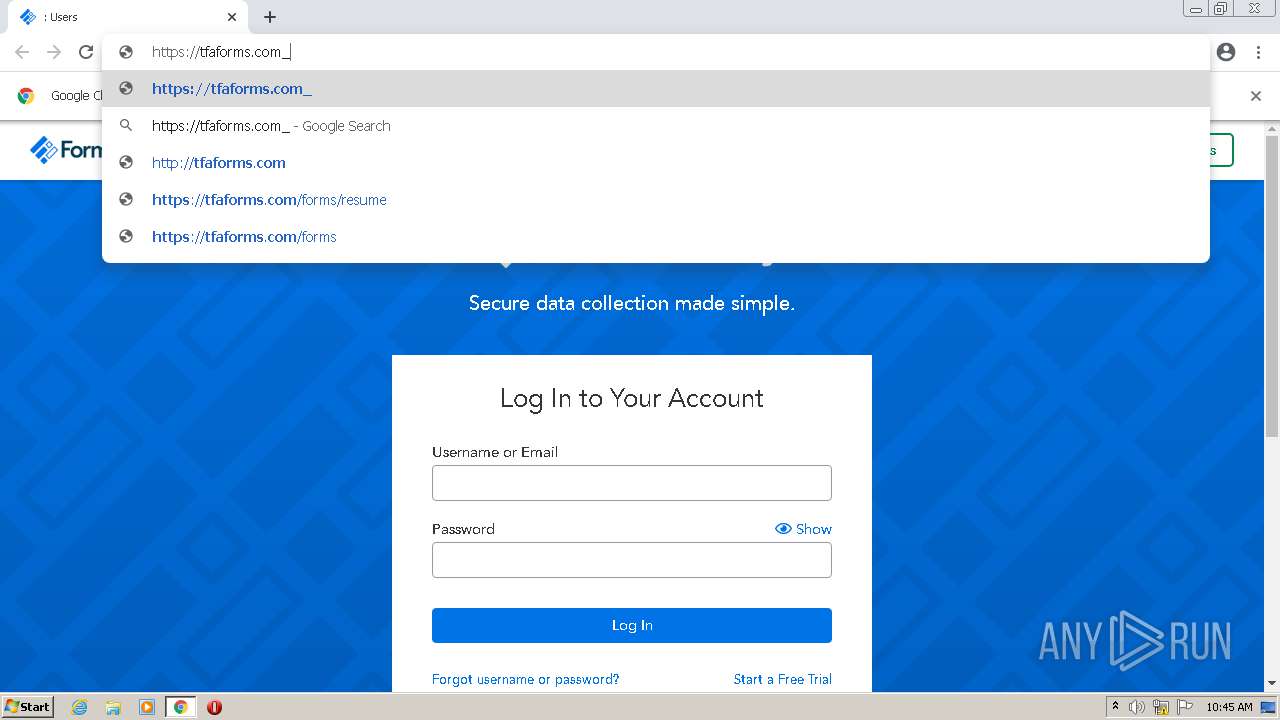Reload the page with the refresh icon
The width and height of the screenshot is (1280, 720).
click(x=86, y=52)
